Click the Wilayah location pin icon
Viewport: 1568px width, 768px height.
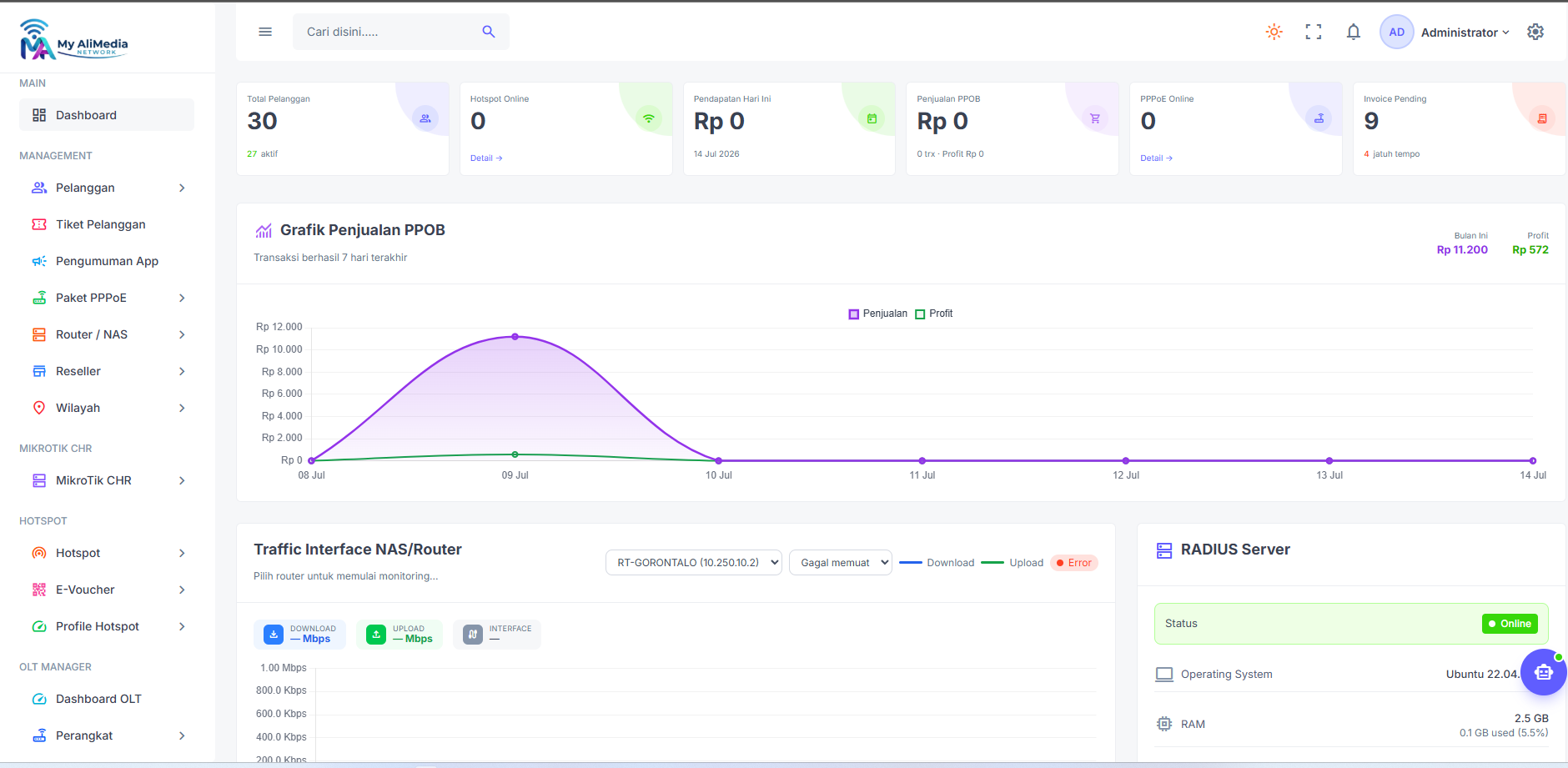39,408
